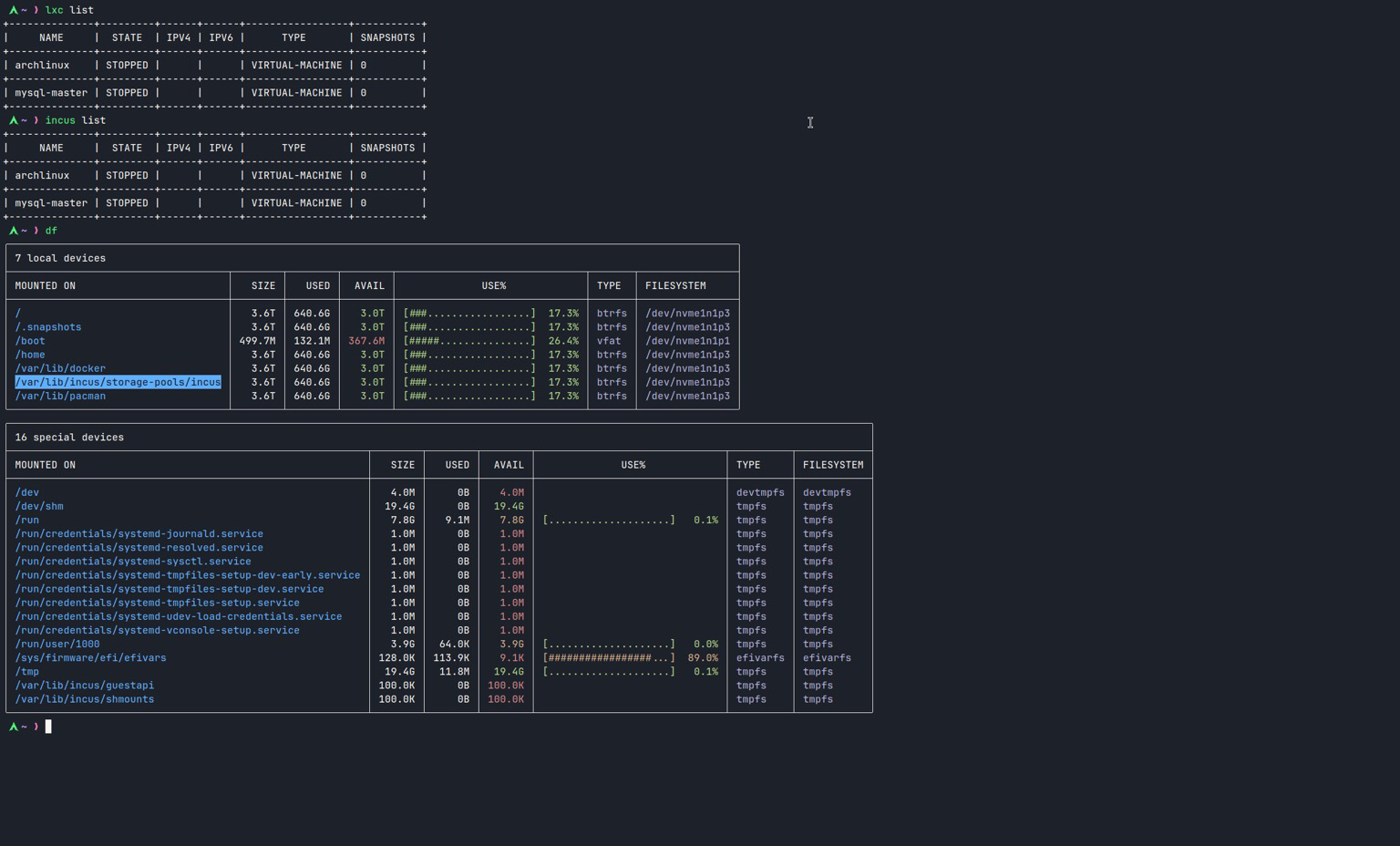Click the "incus list" command text
This screenshot has width=1400, height=846.
click(76, 120)
